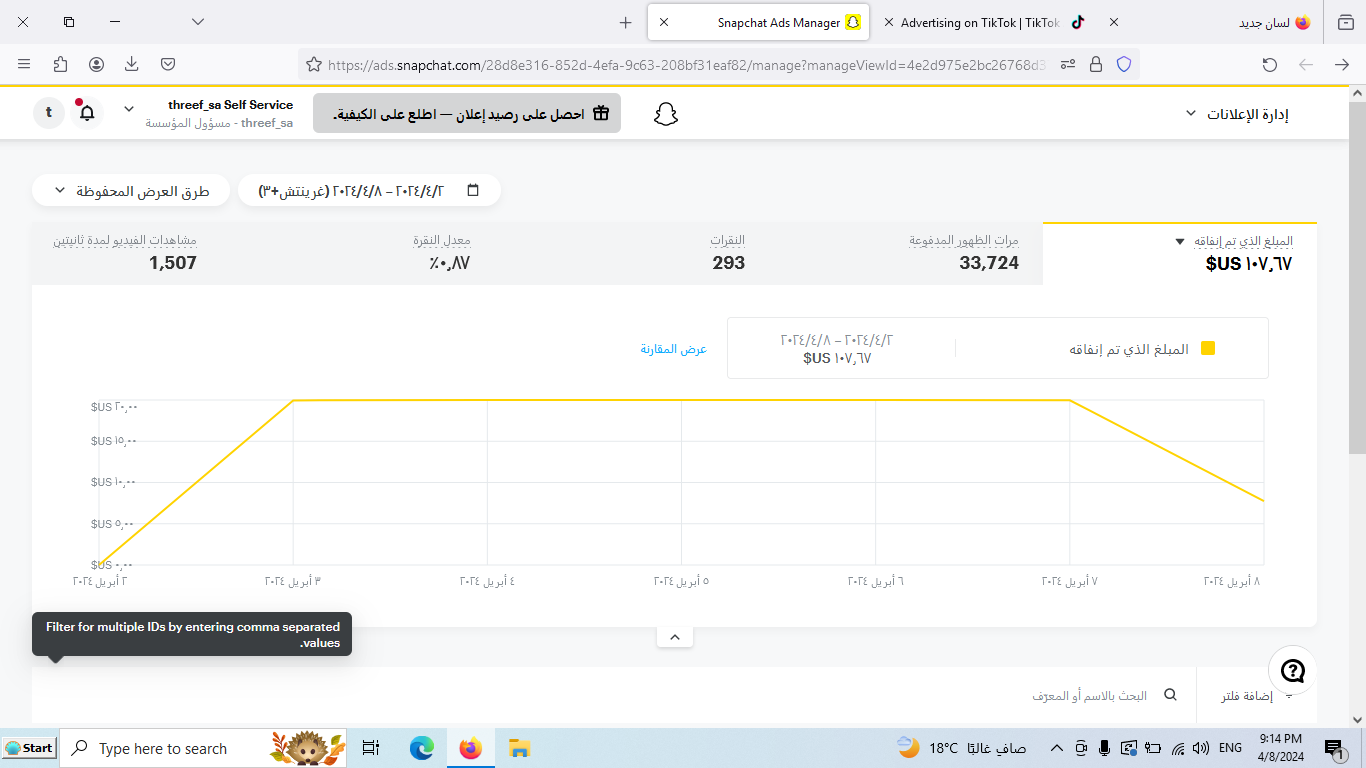Open the account avatar labeled t
The height and width of the screenshot is (768, 1366).
tap(48, 113)
